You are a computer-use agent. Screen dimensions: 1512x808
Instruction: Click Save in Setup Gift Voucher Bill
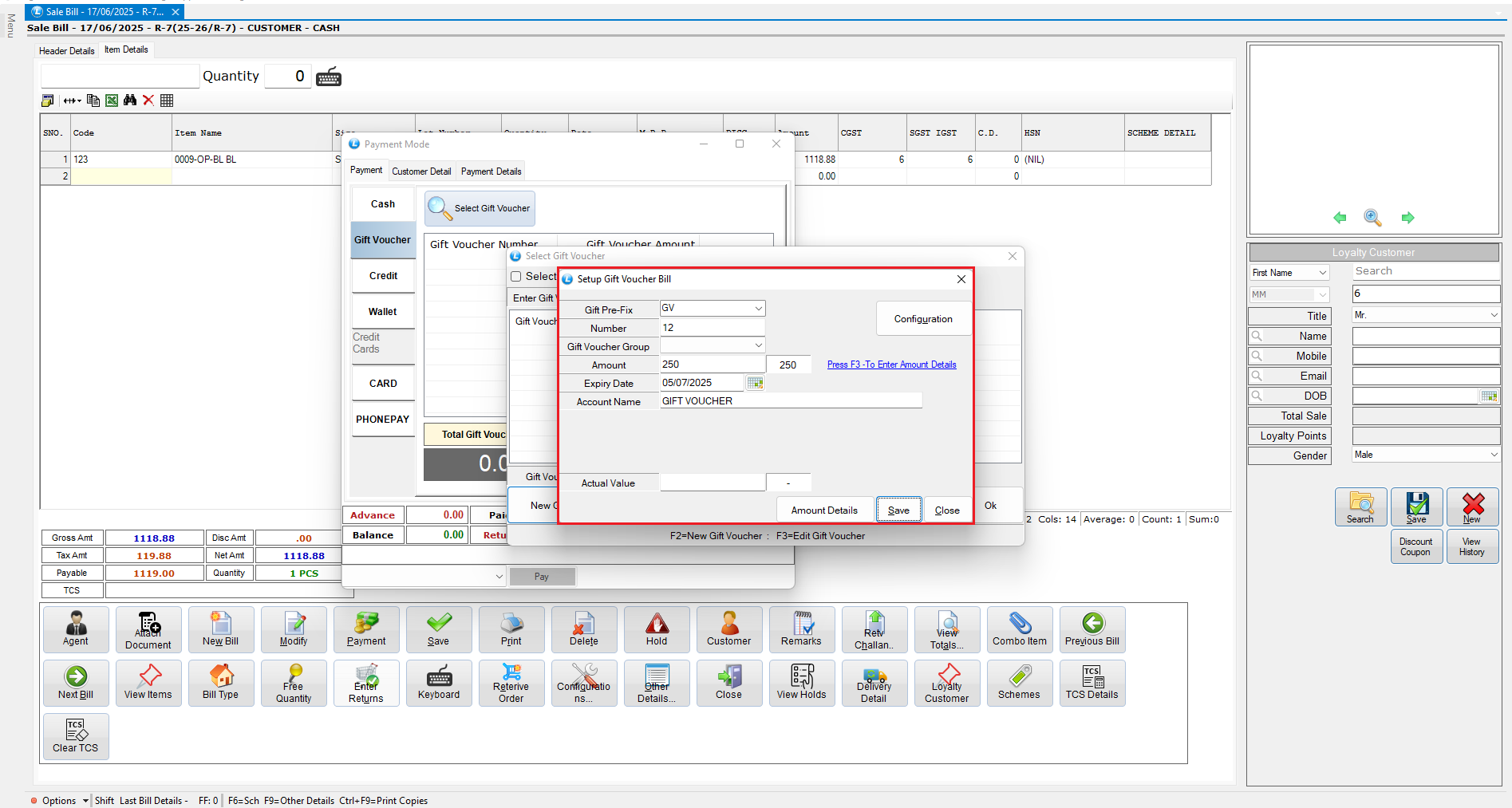point(898,510)
